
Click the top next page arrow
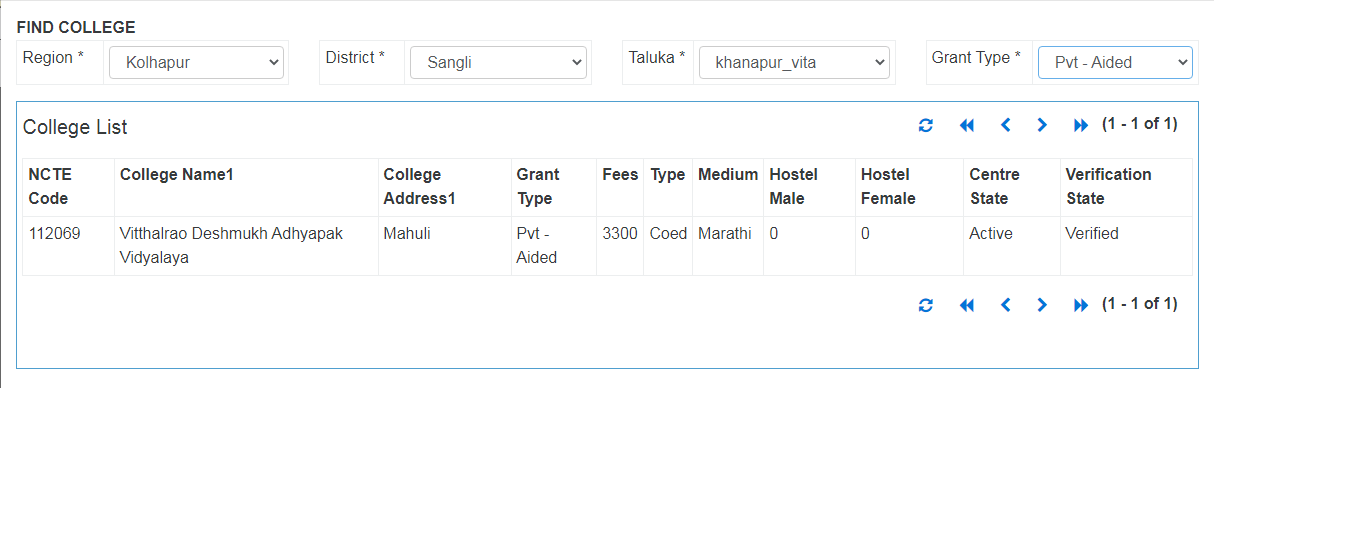(1042, 125)
